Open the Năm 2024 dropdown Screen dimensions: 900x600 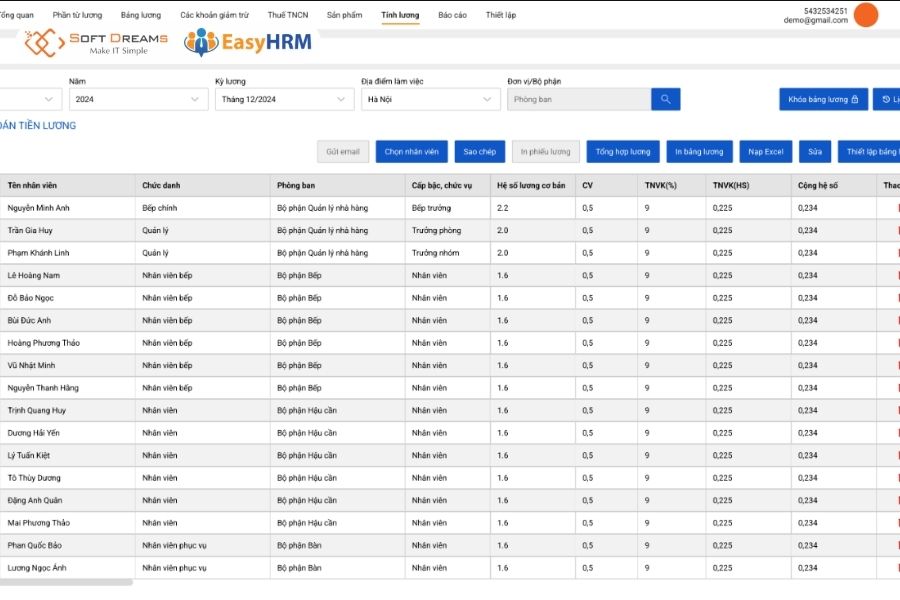[138, 99]
